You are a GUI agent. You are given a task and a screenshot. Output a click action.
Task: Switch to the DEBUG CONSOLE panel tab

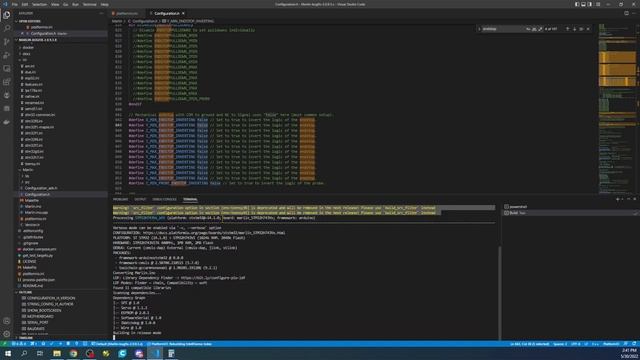(164, 199)
